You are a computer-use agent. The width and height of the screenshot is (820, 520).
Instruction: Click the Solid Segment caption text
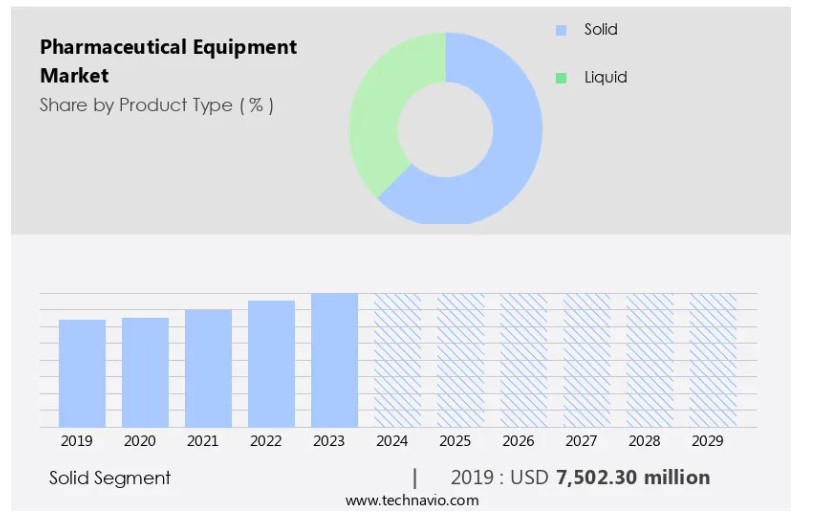(110, 478)
